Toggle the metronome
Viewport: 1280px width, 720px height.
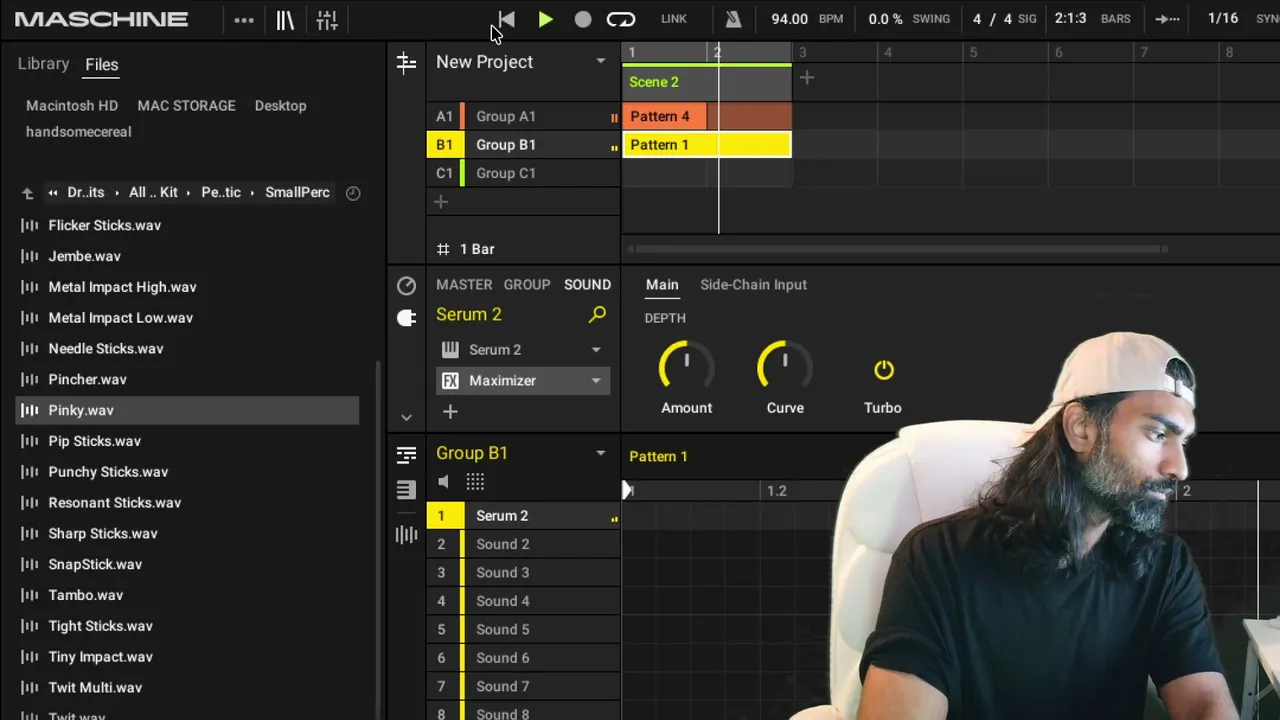click(x=733, y=19)
